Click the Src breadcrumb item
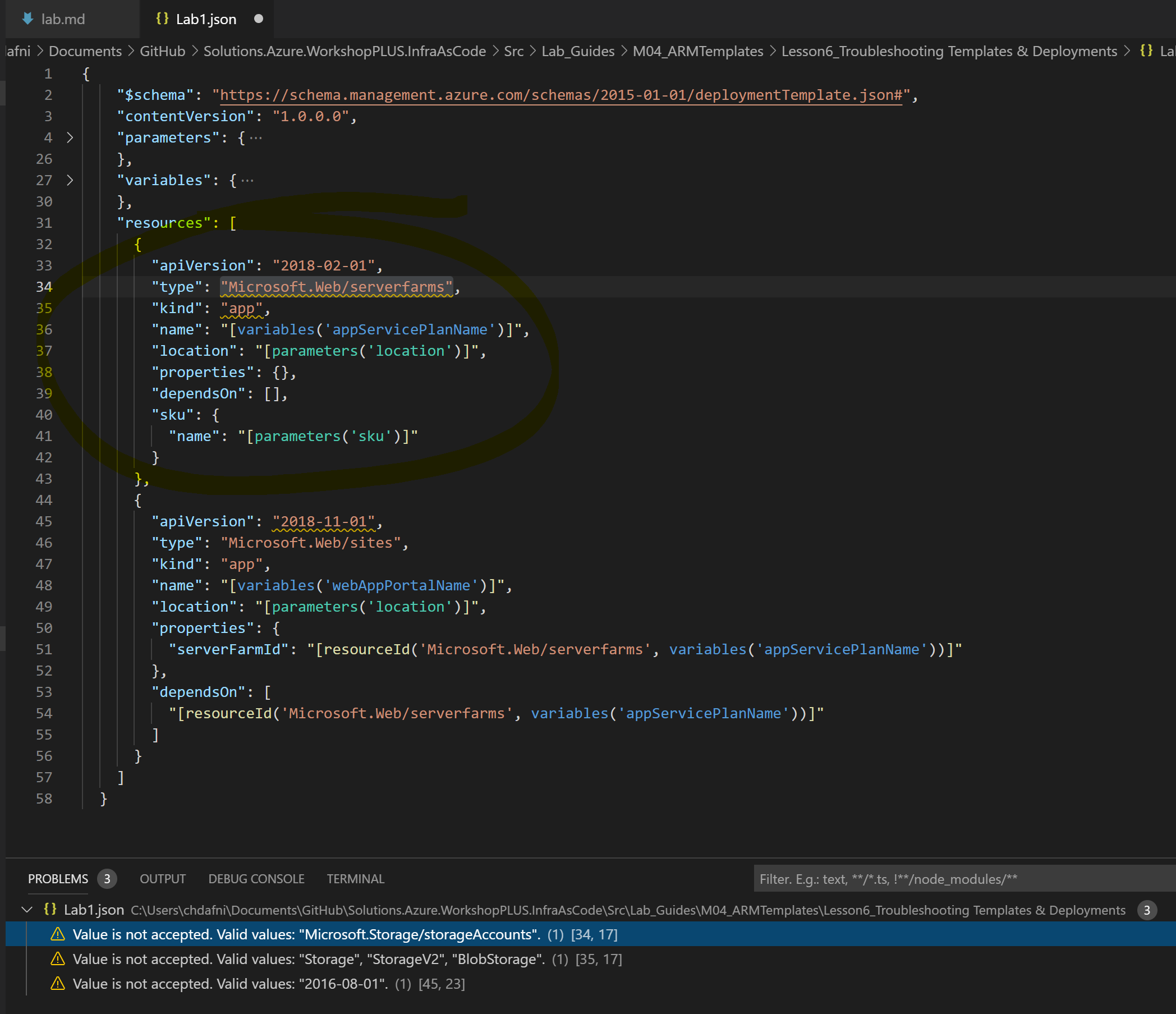This screenshot has height=1014, width=1176. 513,51
